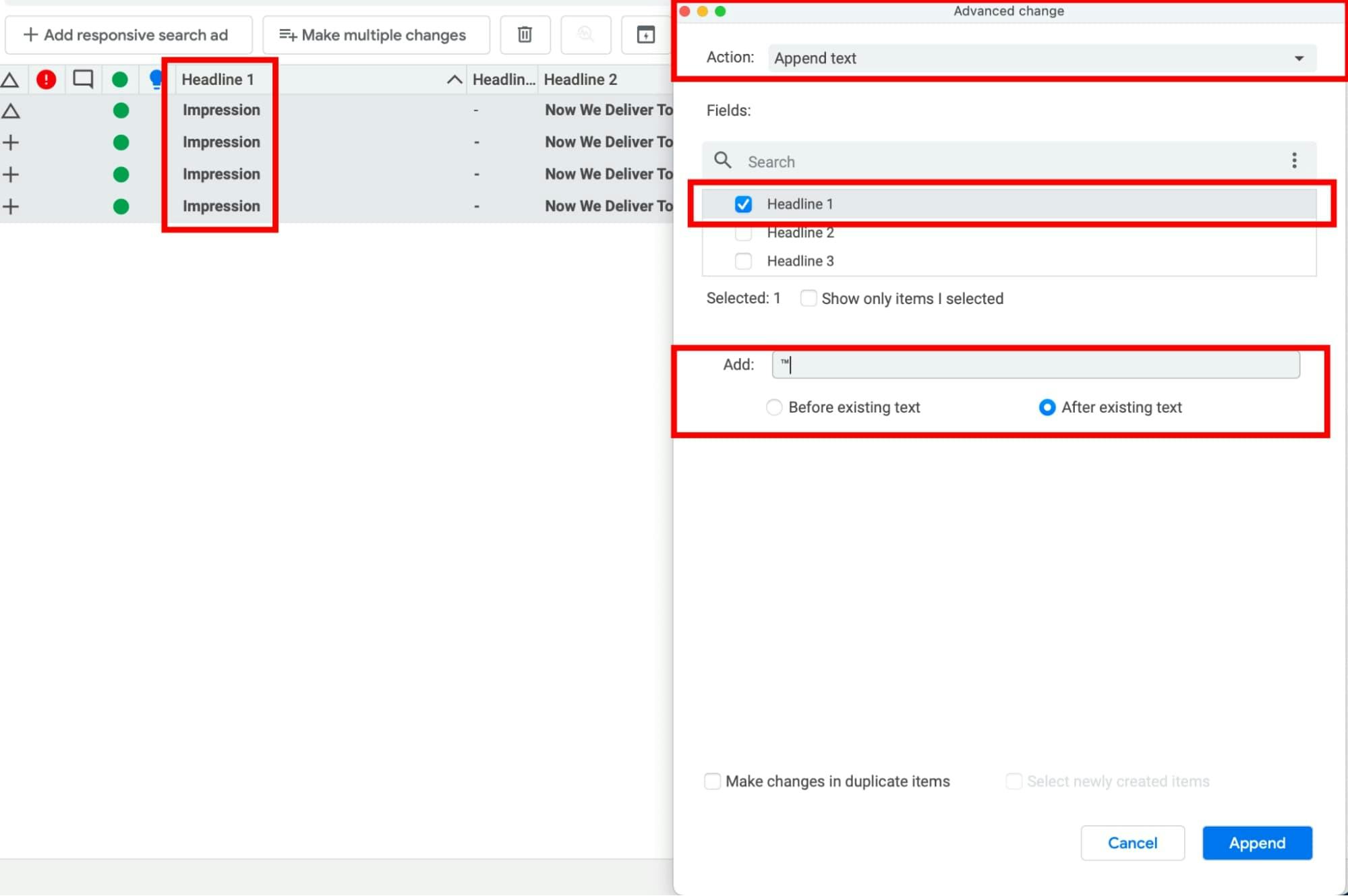This screenshot has height=896, width=1348.
Task: Click the delete (trash) toolbar icon
Action: [525, 35]
